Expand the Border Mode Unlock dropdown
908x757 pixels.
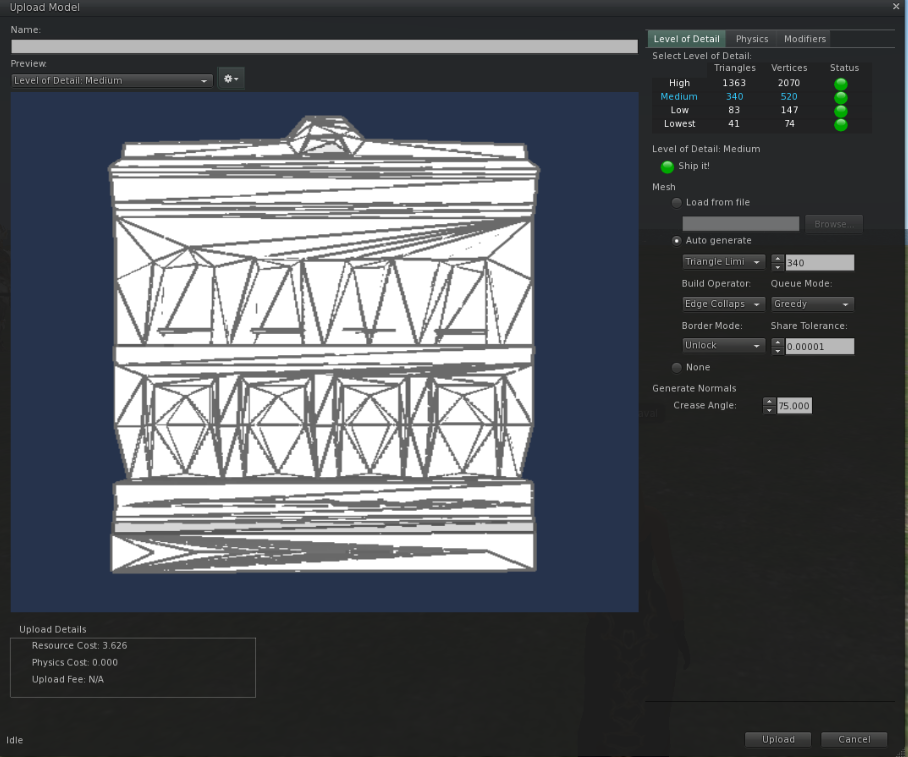click(x=723, y=346)
